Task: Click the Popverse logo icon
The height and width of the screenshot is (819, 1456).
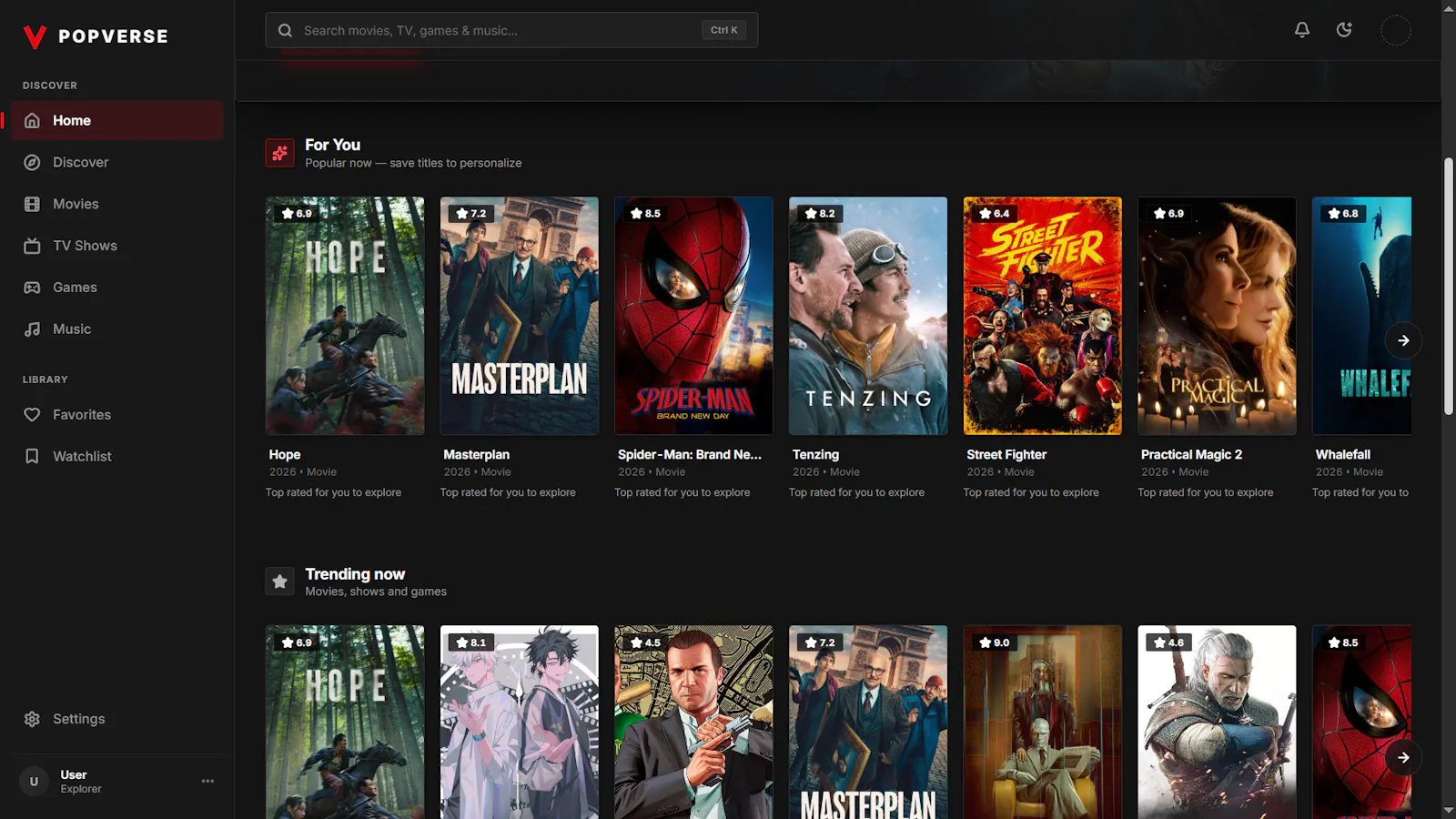Action: pyautogui.click(x=35, y=36)
